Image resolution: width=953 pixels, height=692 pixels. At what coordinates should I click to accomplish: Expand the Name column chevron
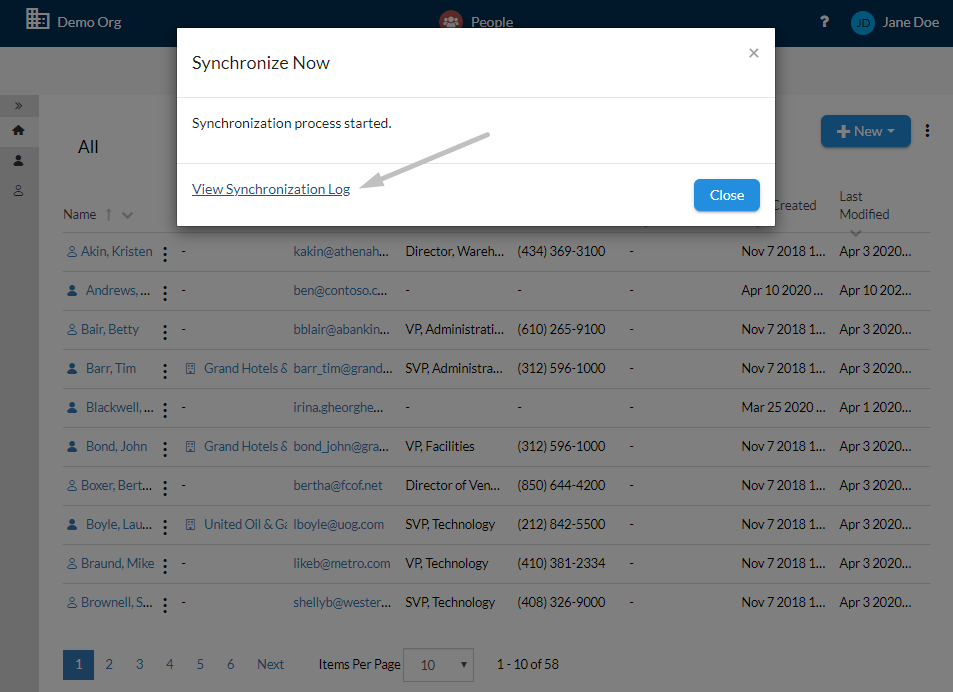[127, 215]
